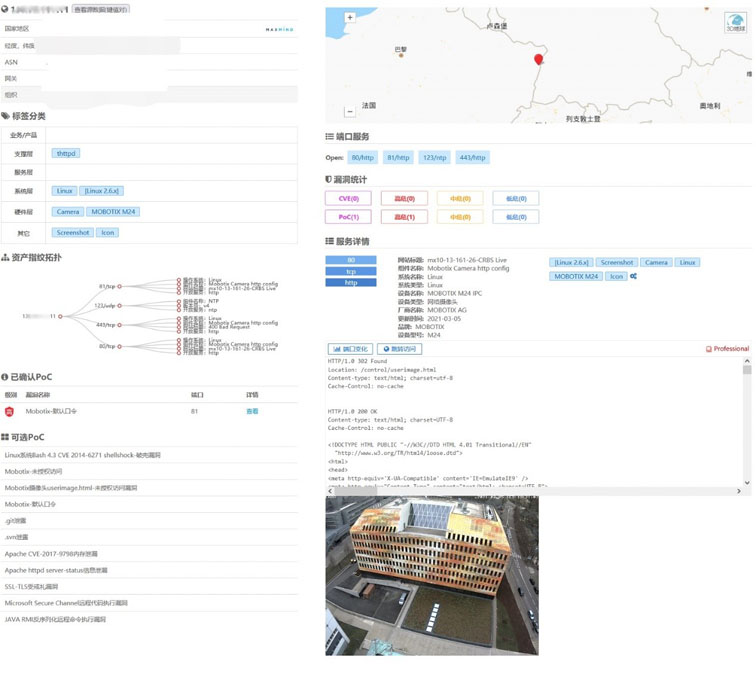
Task: Open the 123/ntp port tag
Action: pyautogui.click(x=435, y=158)
